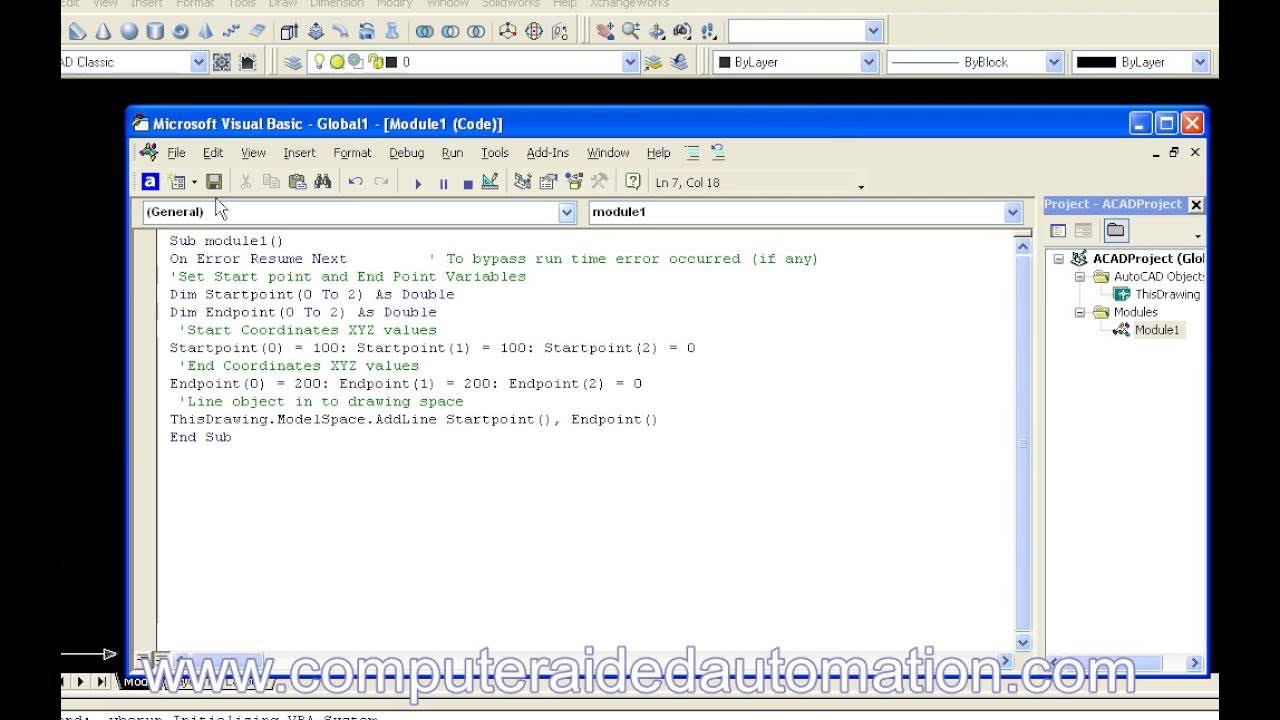Open the AutoCAD layer list dropdown arrow
The image size is (1280, 720).
coord(630,62)
